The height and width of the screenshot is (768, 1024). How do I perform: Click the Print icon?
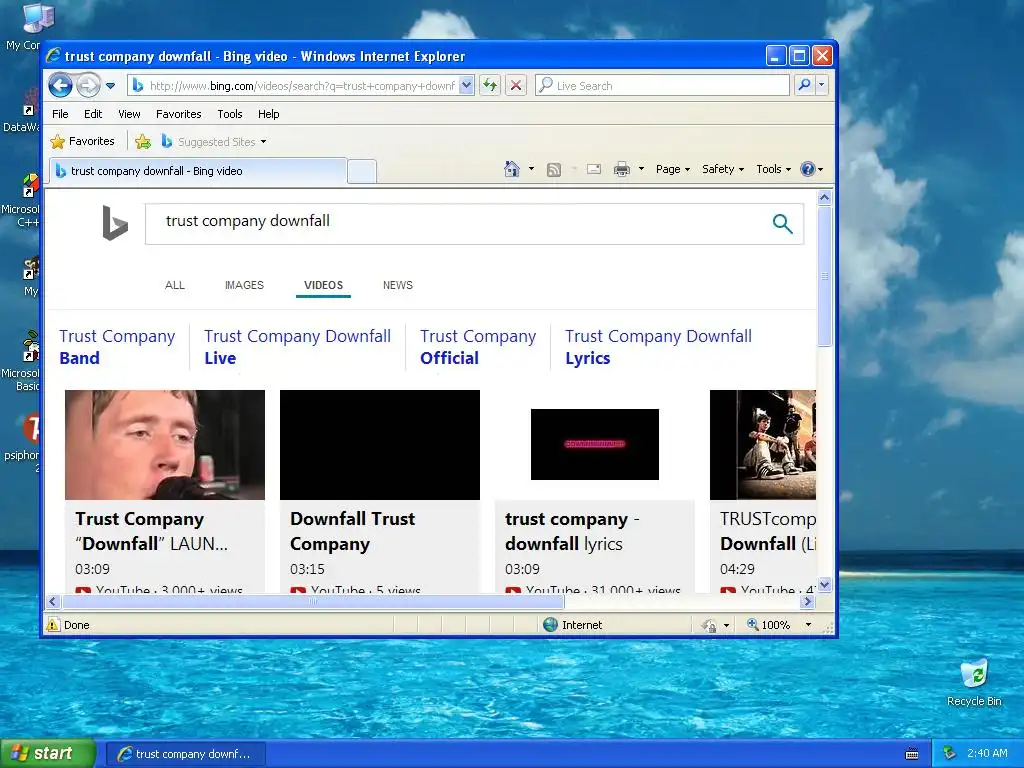pyautogui.click(x=622, y=169)
